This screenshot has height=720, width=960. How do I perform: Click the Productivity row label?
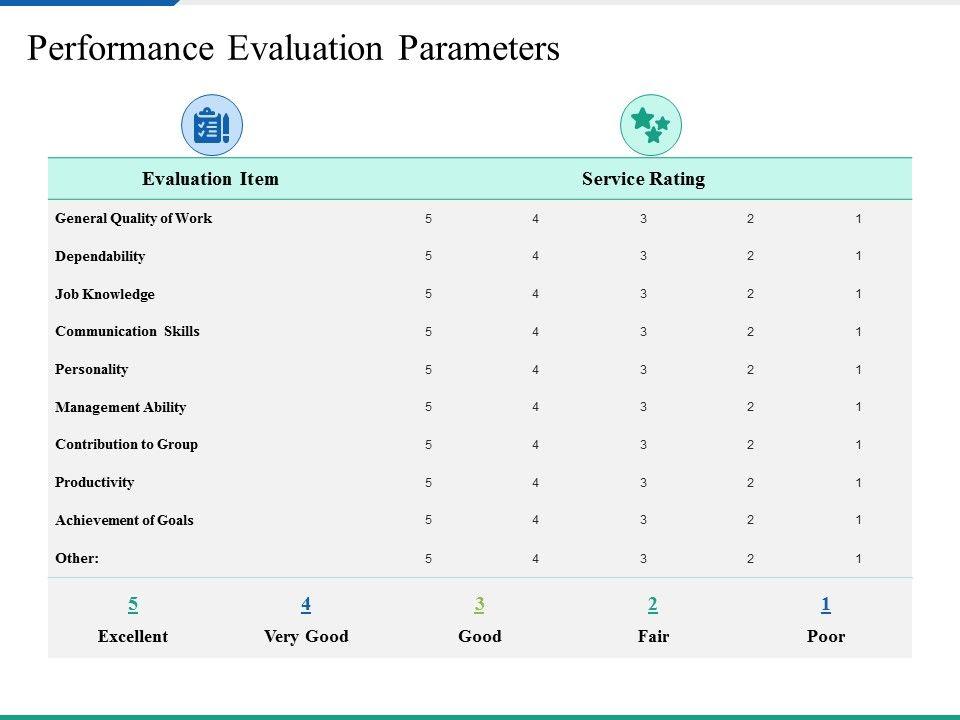pyautogui.click(x=94, y=482)
